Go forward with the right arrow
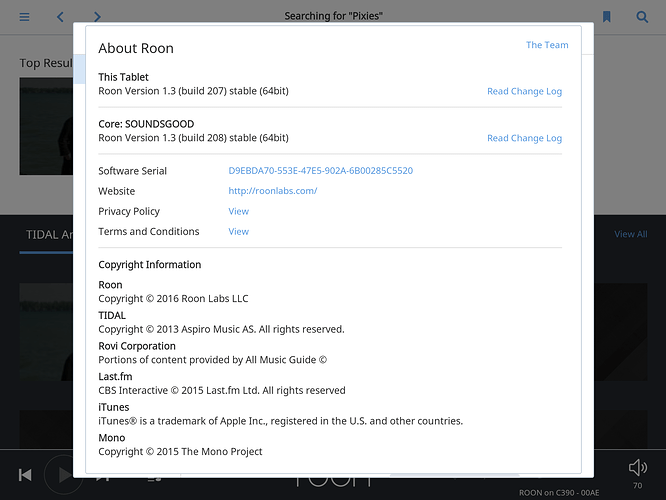Viewport: 666px width, 500px height. 97,17
